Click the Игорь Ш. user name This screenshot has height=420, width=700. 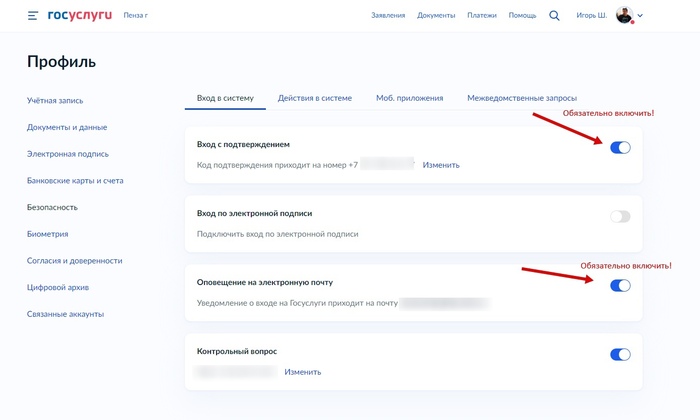592,15
